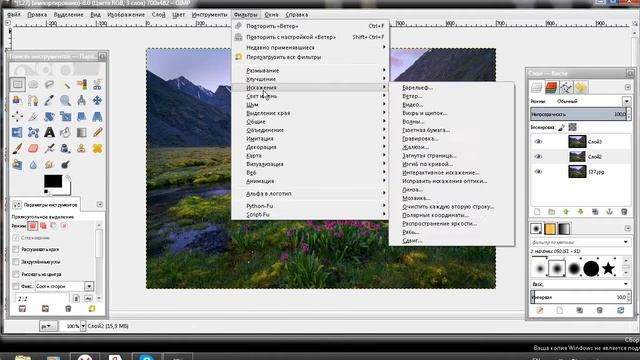Select the Move tool
Image resolution: width=640 pixels, height=360 pixels.
pyautogui.click(x=97, y=100)
